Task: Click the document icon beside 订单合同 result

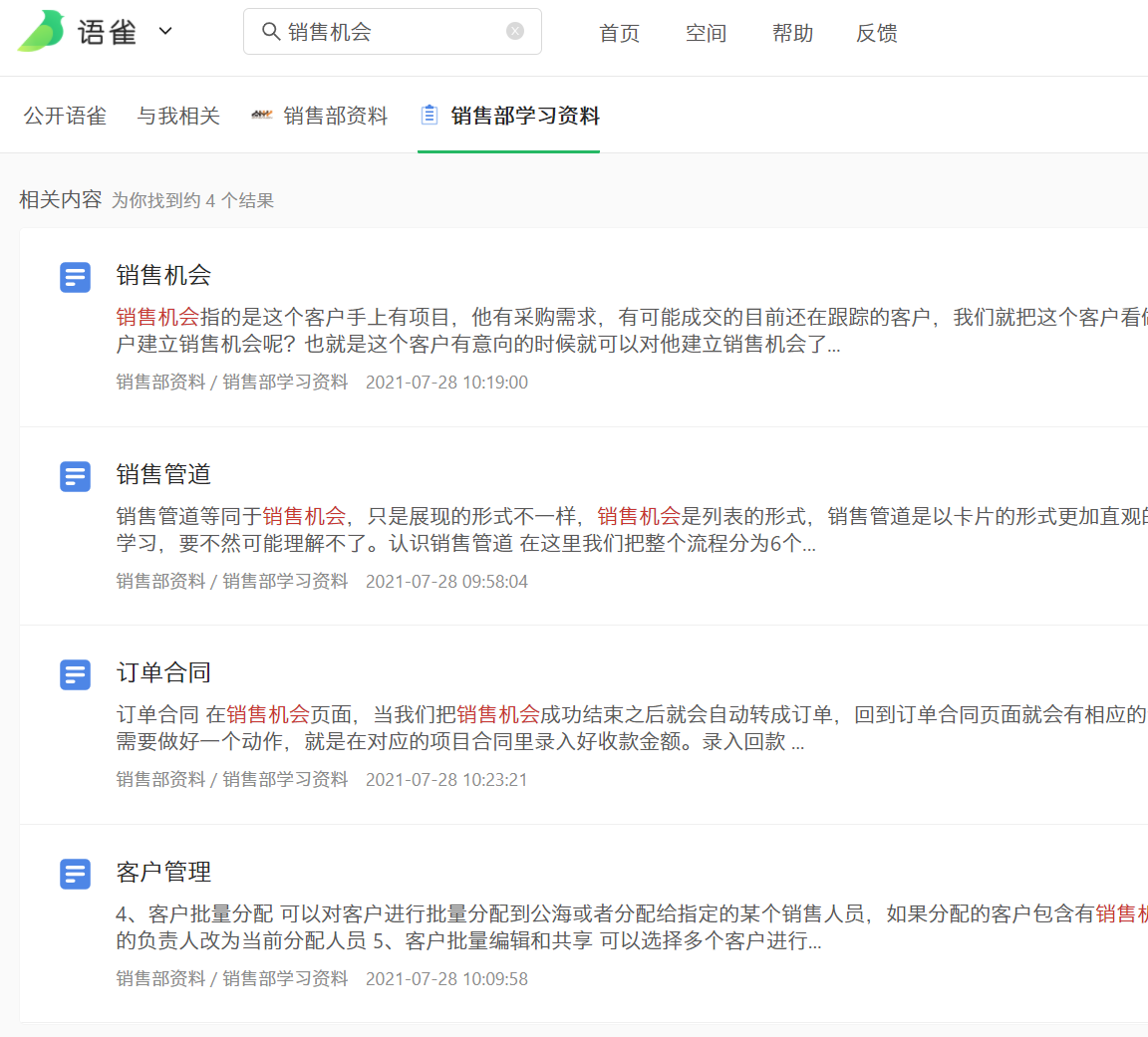Action: (75, 674)
